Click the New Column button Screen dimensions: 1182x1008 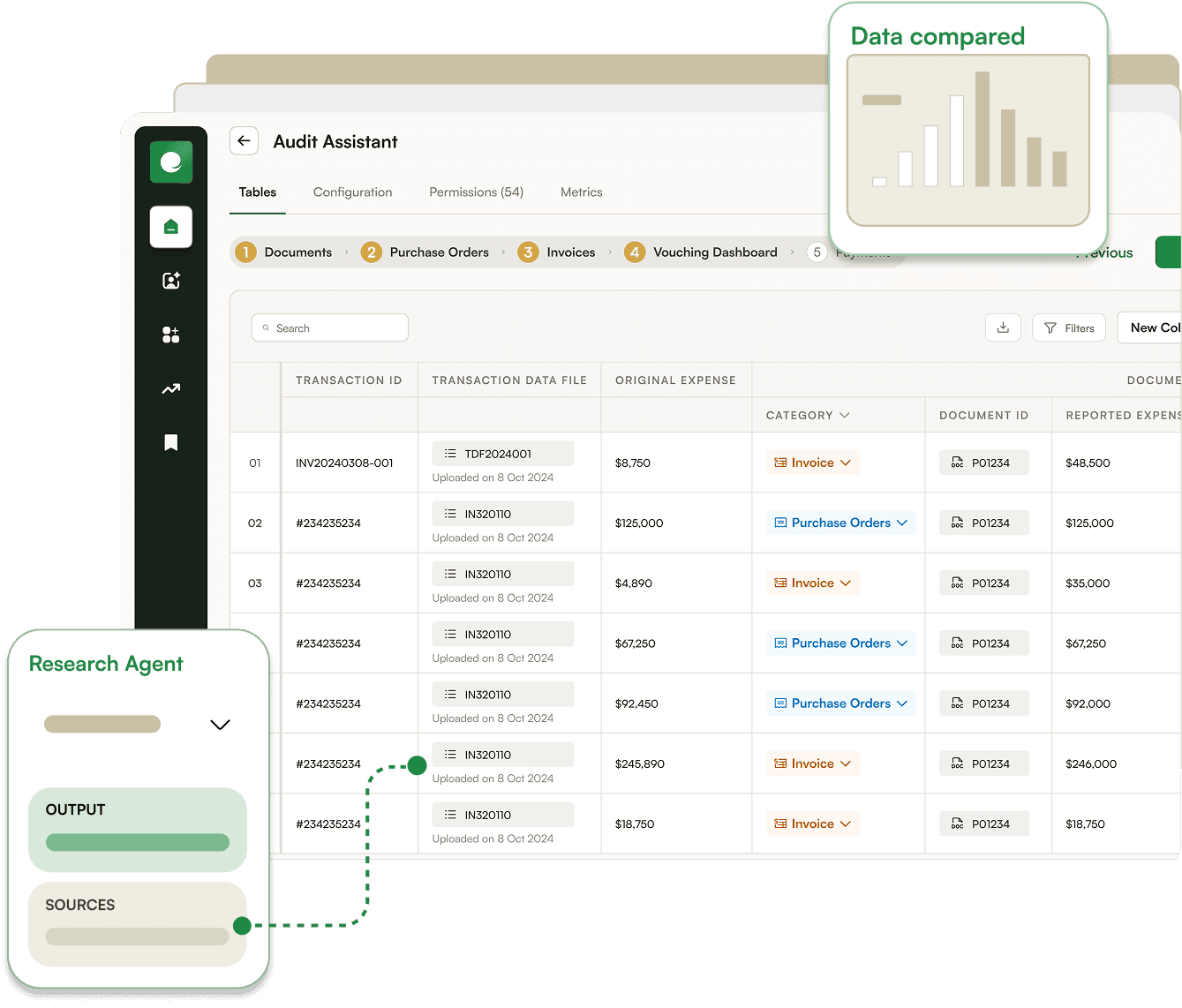click(1150, 327)
